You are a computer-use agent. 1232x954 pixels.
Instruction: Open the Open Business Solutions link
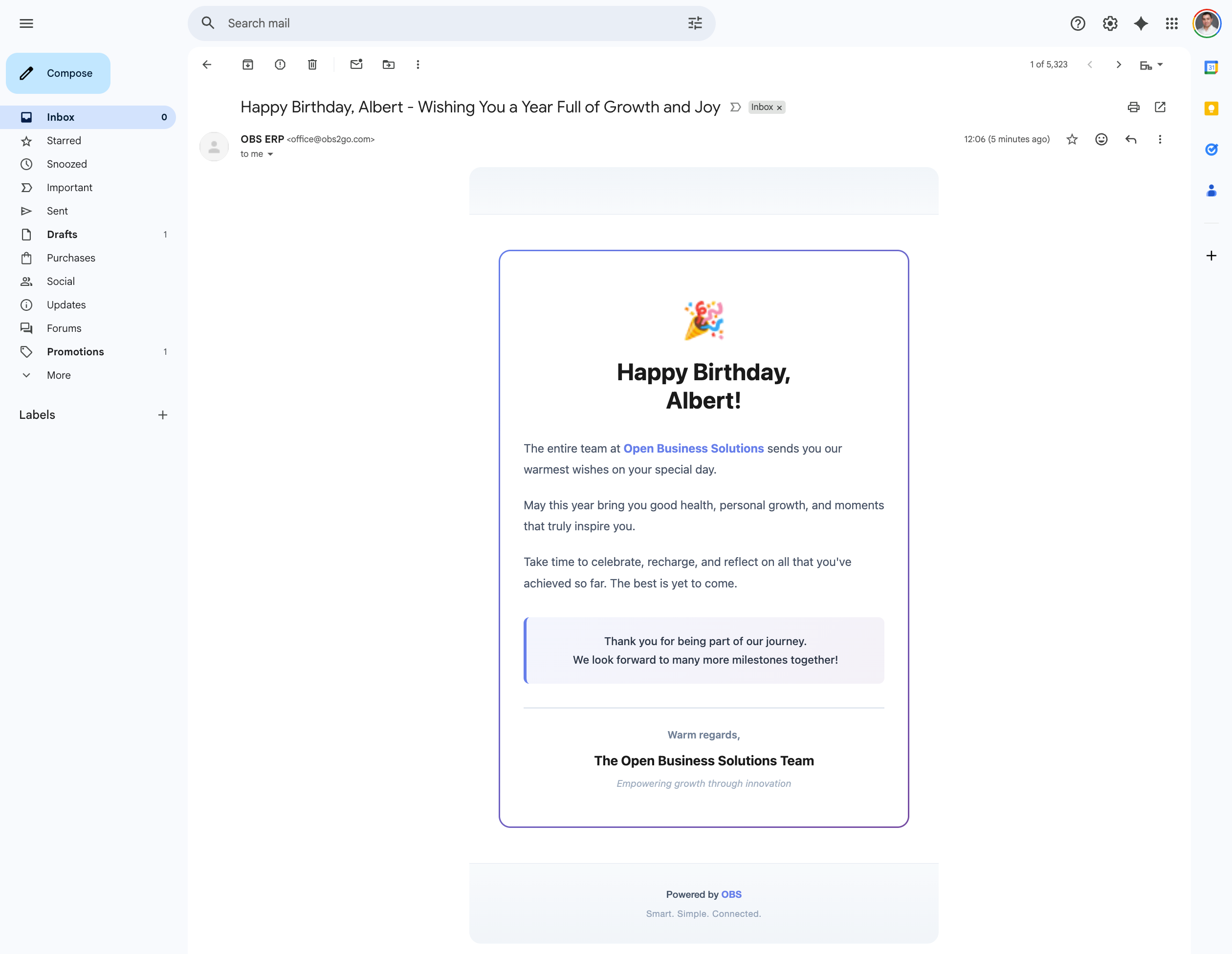pyautogui.click(x=693, y=448)
